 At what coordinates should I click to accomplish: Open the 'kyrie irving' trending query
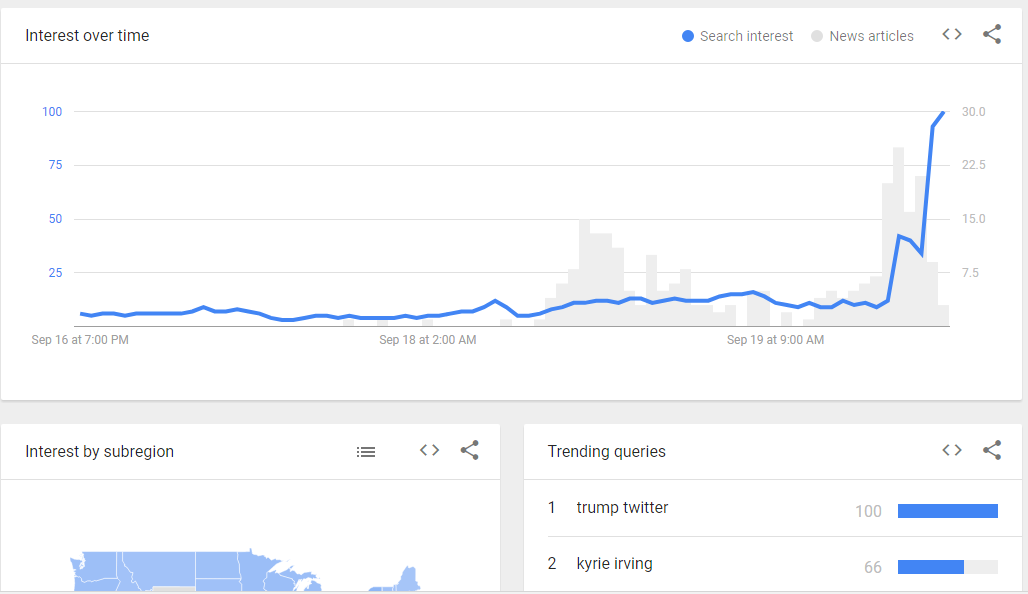[x=614, y=564]
